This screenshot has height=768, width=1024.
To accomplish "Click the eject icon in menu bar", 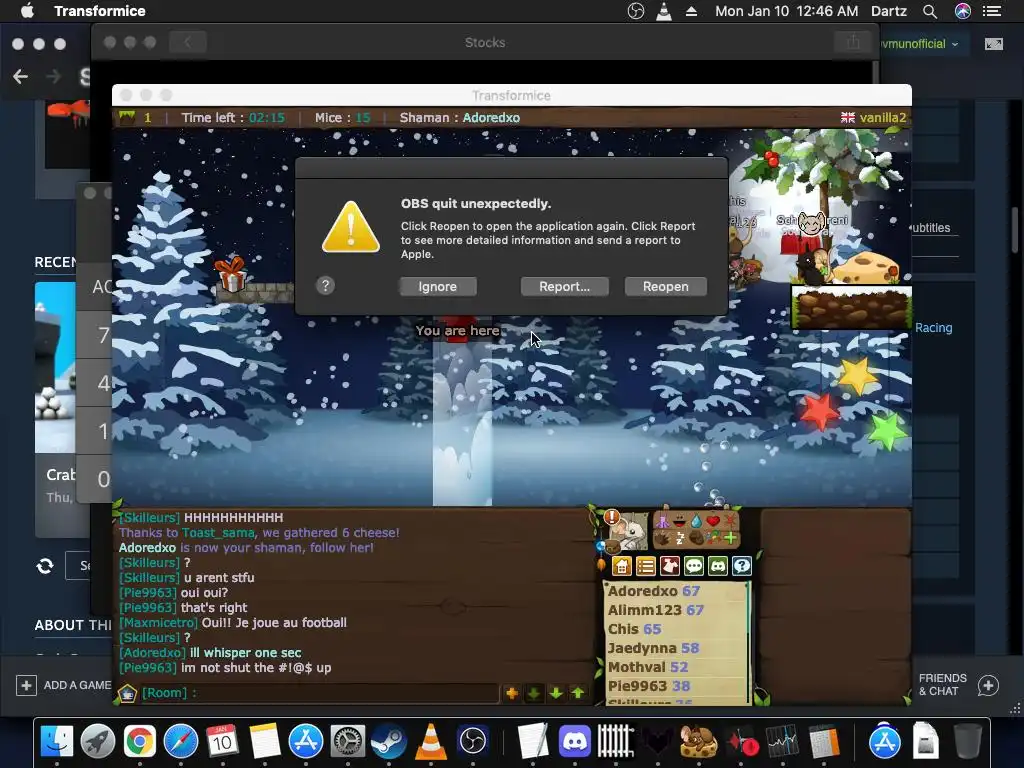I will [x=691, y=11].
